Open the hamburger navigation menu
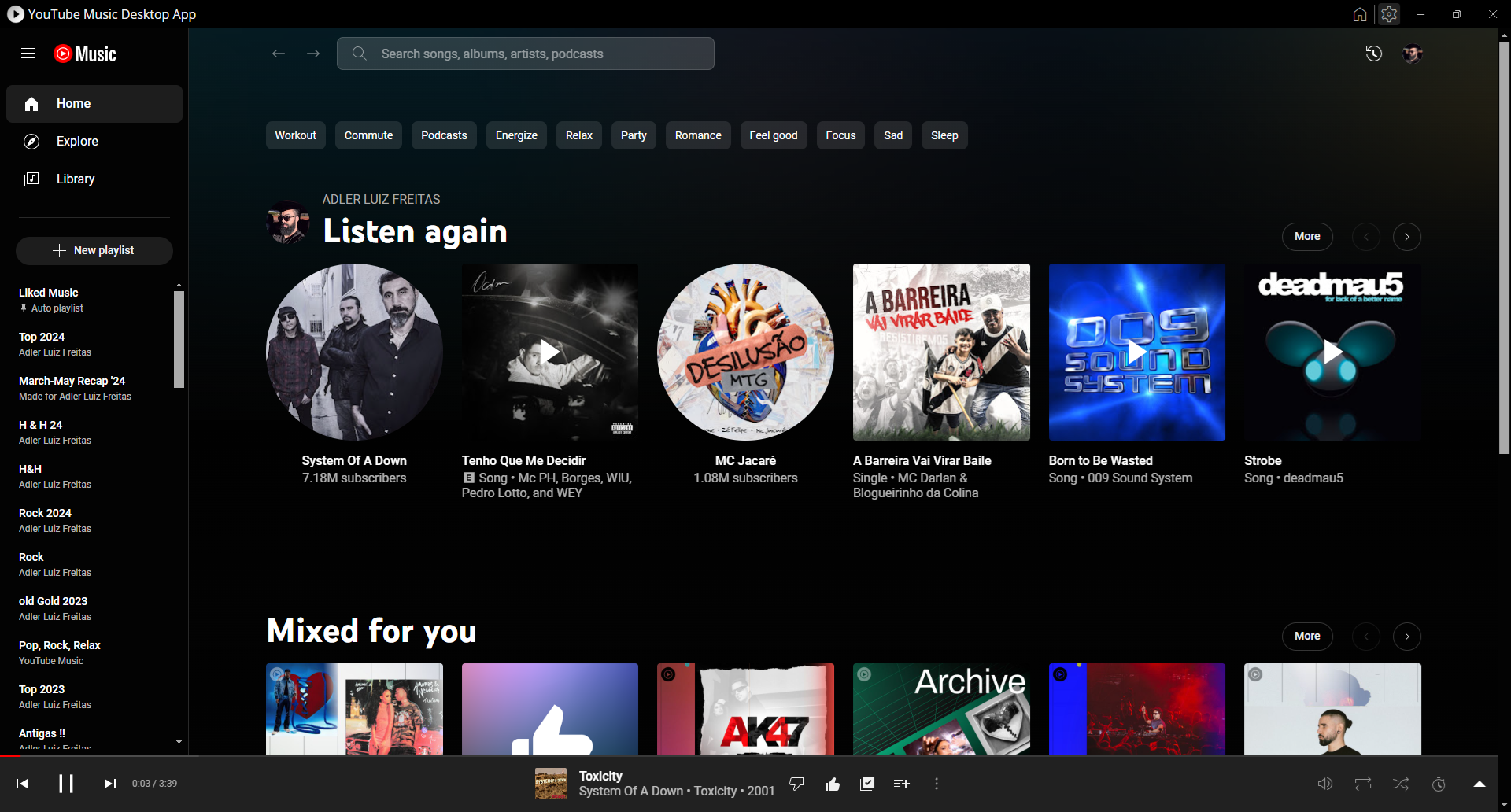Screen dimensions: 1511x812 (x=28, y=53)
